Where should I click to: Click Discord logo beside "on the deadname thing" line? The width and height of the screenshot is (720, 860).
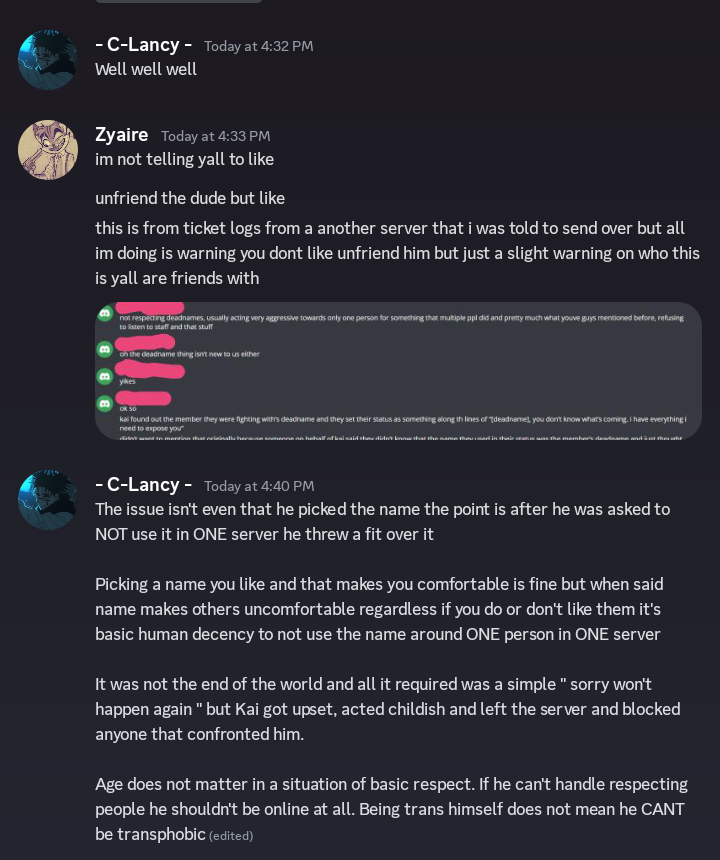105,349
